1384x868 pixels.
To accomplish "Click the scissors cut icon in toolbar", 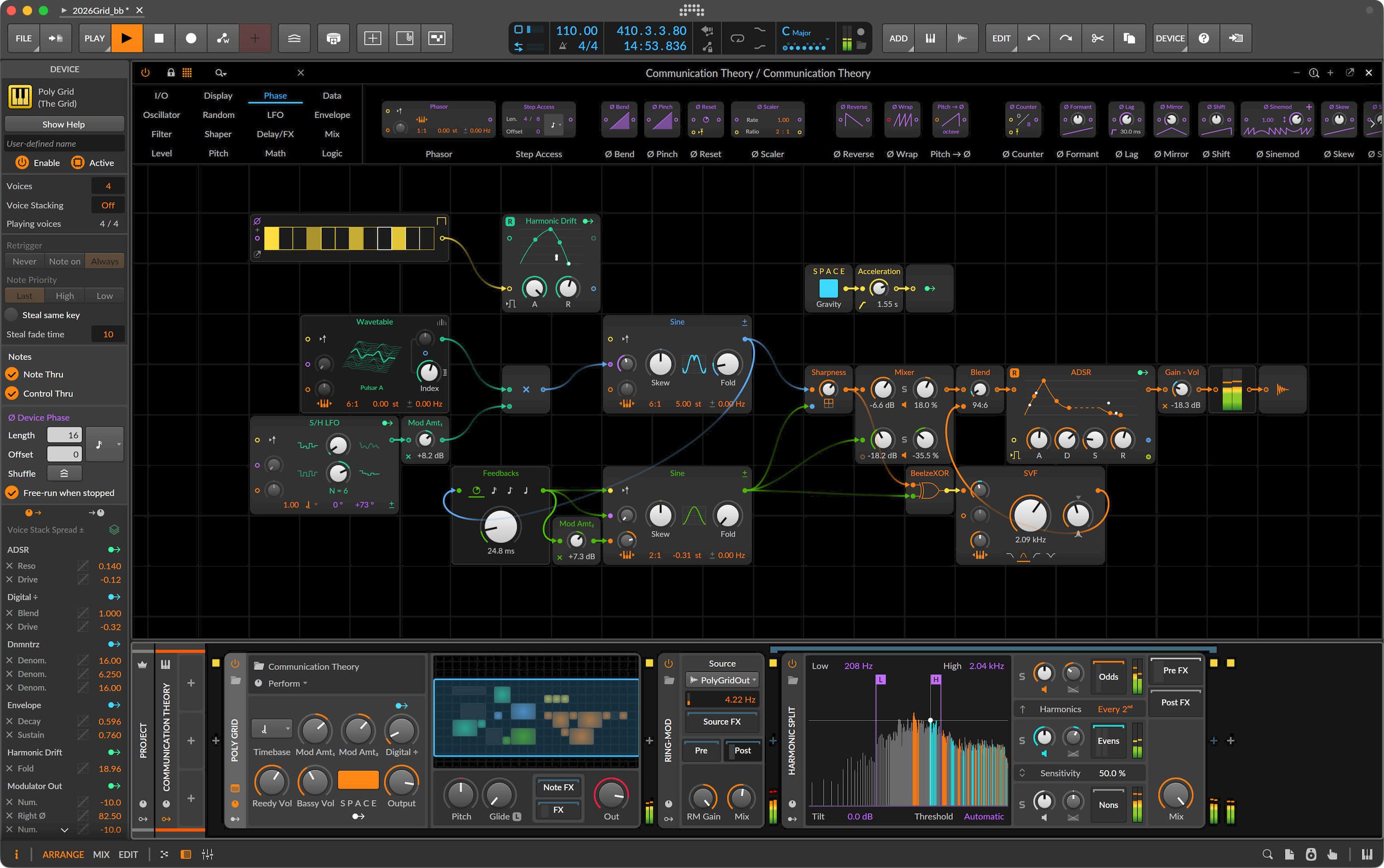I will tap(1098, 38).
